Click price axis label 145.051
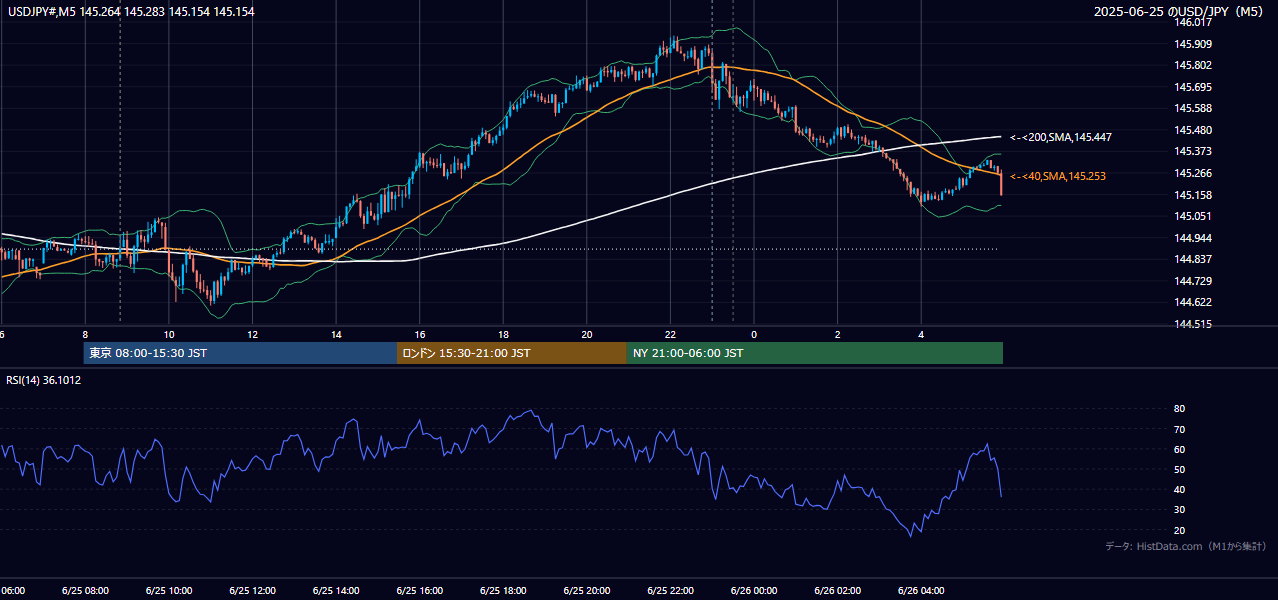This screenshot has height=600, width=1278. tap(1191, 216)
